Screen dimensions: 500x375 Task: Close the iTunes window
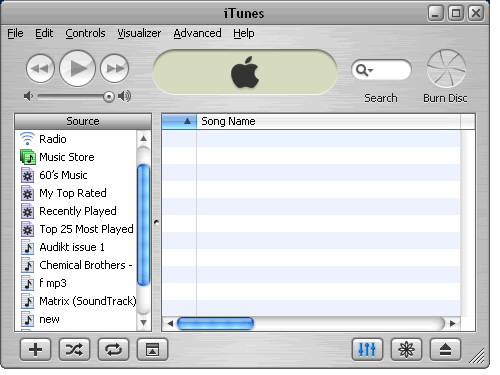476,13
